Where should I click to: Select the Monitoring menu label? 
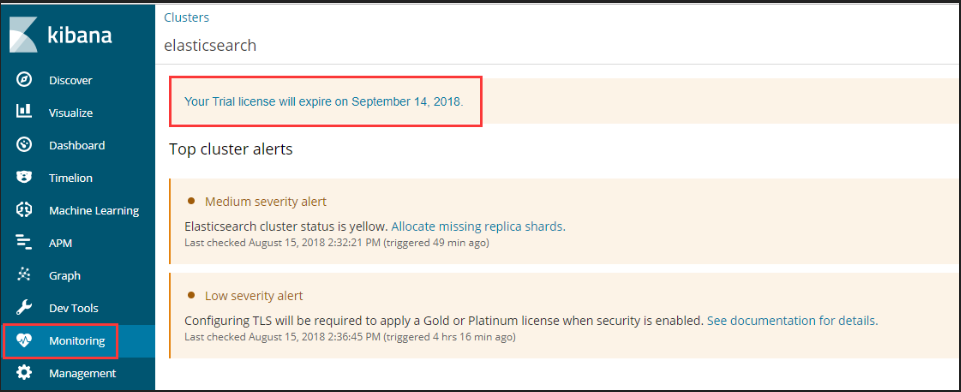pyautogui.click(x=77, y=341)
